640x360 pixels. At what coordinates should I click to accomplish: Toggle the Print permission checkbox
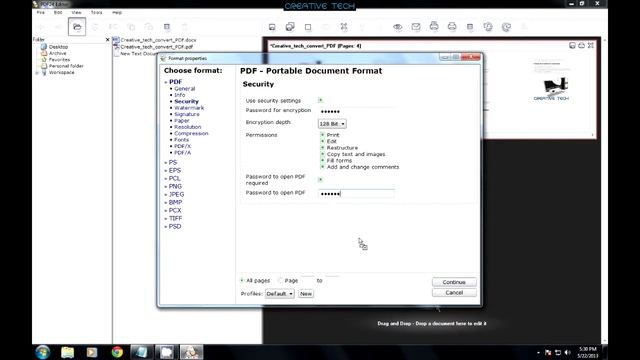click(x=322, y=135)
